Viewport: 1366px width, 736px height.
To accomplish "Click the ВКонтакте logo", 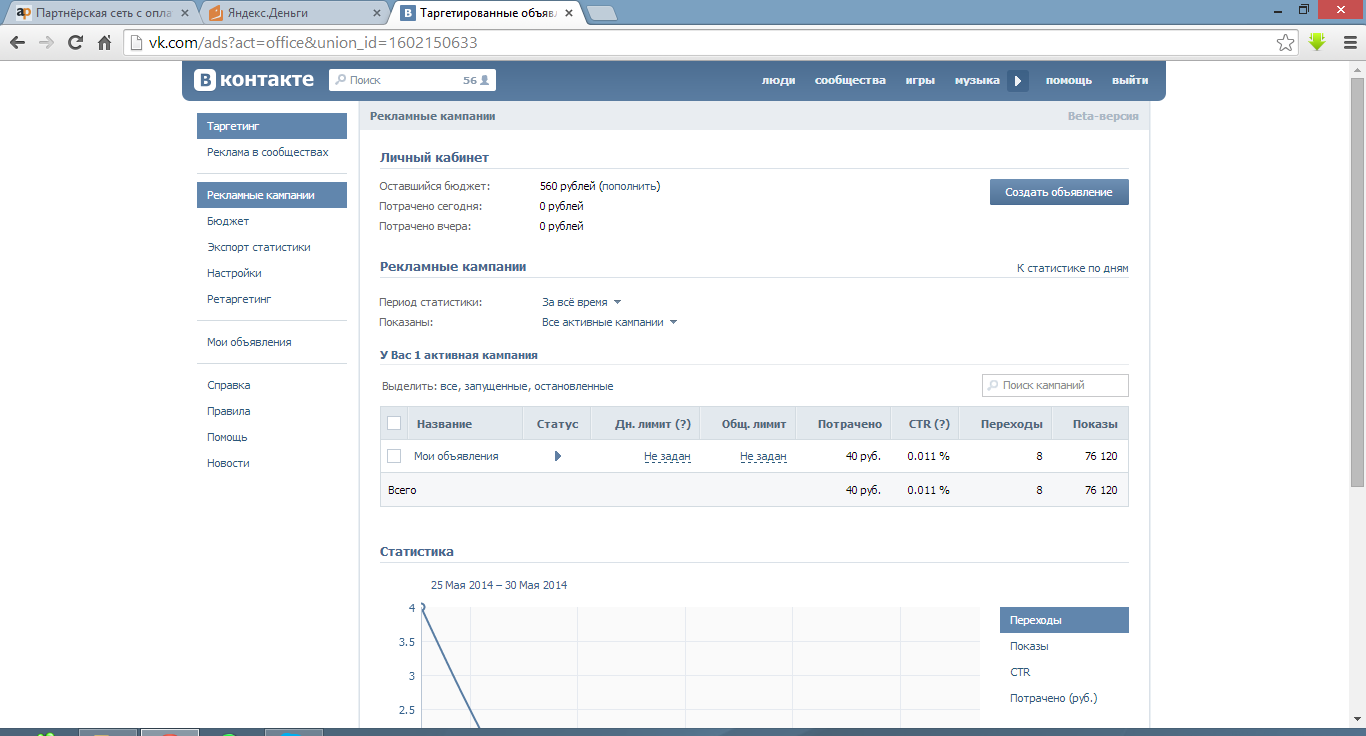I will coord(254,80).
